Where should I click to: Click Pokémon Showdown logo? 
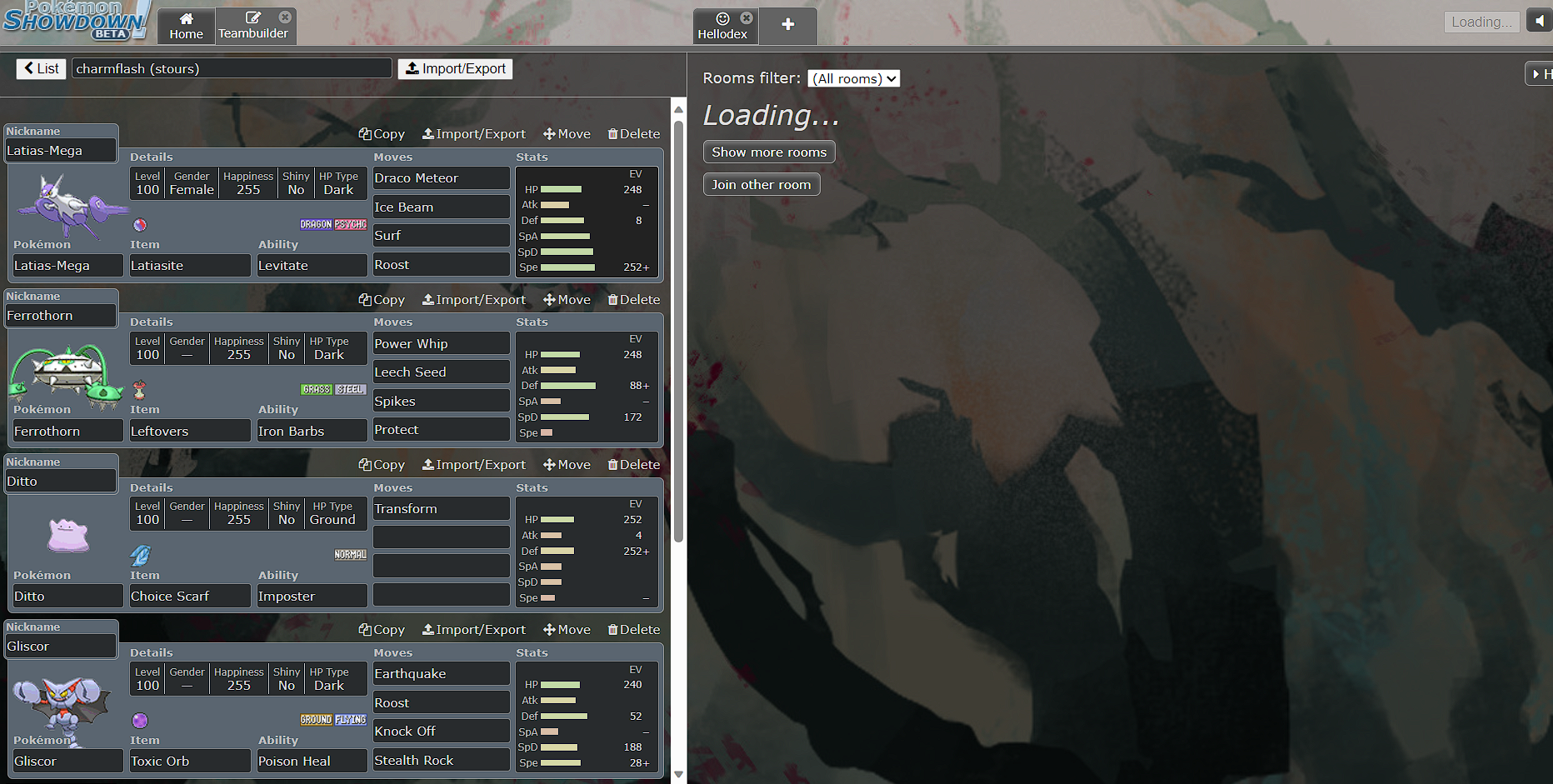point(77,20)
